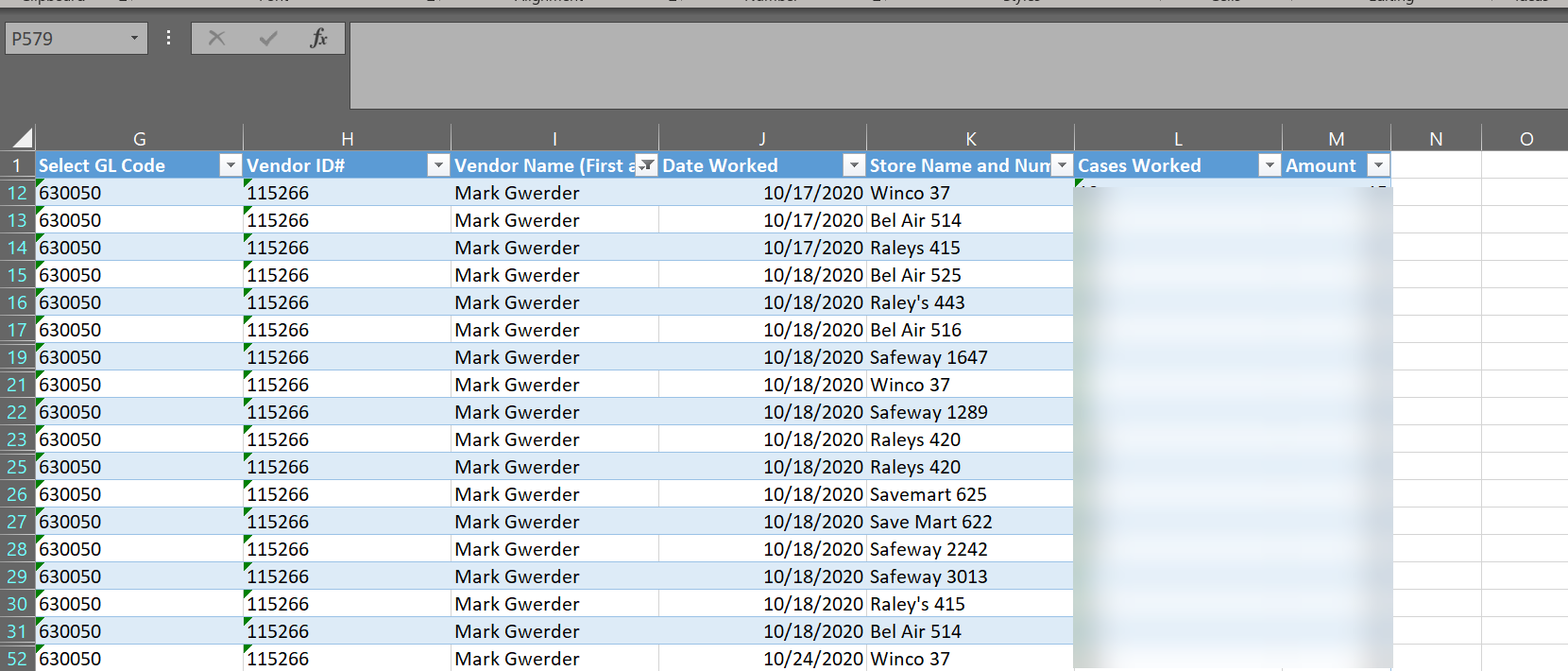Open the Select GL Code filter dropdown

(230, 165)
